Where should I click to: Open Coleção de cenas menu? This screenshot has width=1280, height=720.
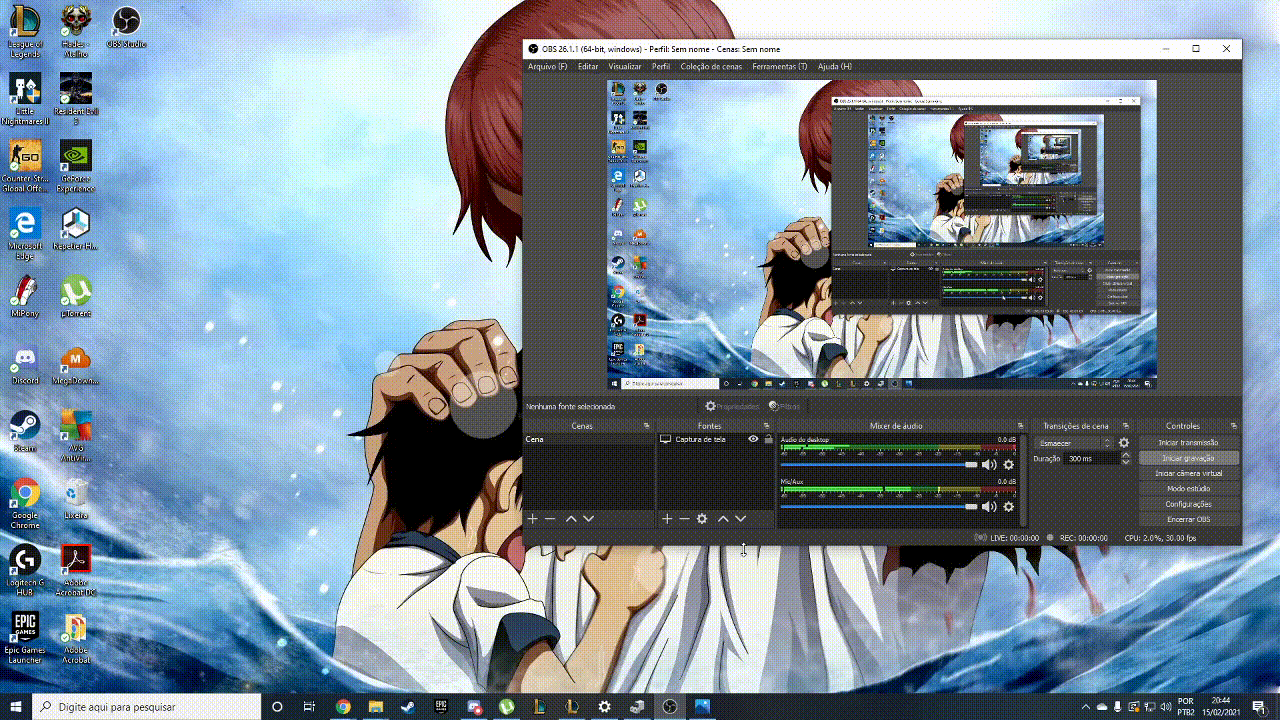(711, 67)
